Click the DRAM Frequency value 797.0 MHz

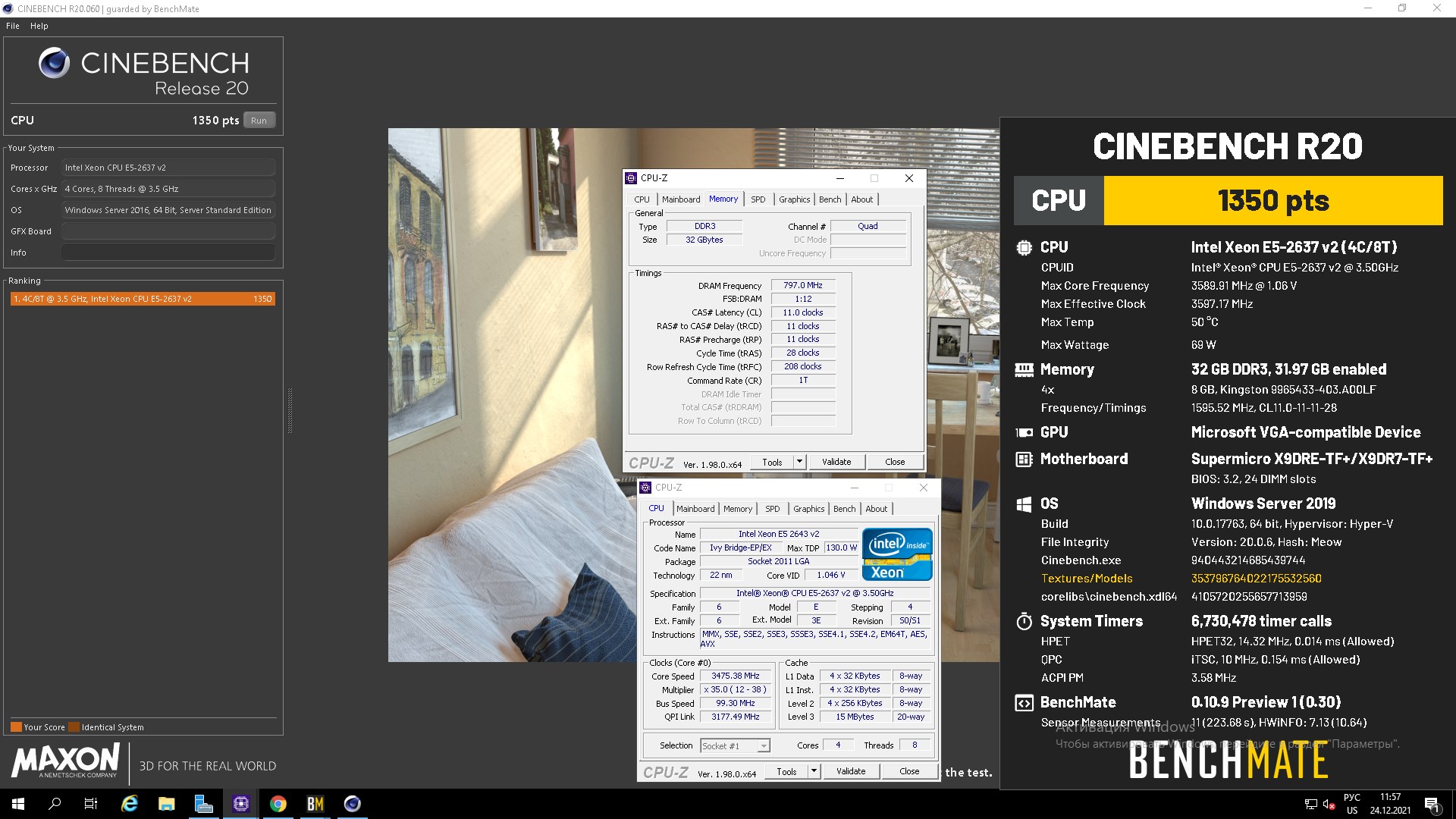[803, 285]
